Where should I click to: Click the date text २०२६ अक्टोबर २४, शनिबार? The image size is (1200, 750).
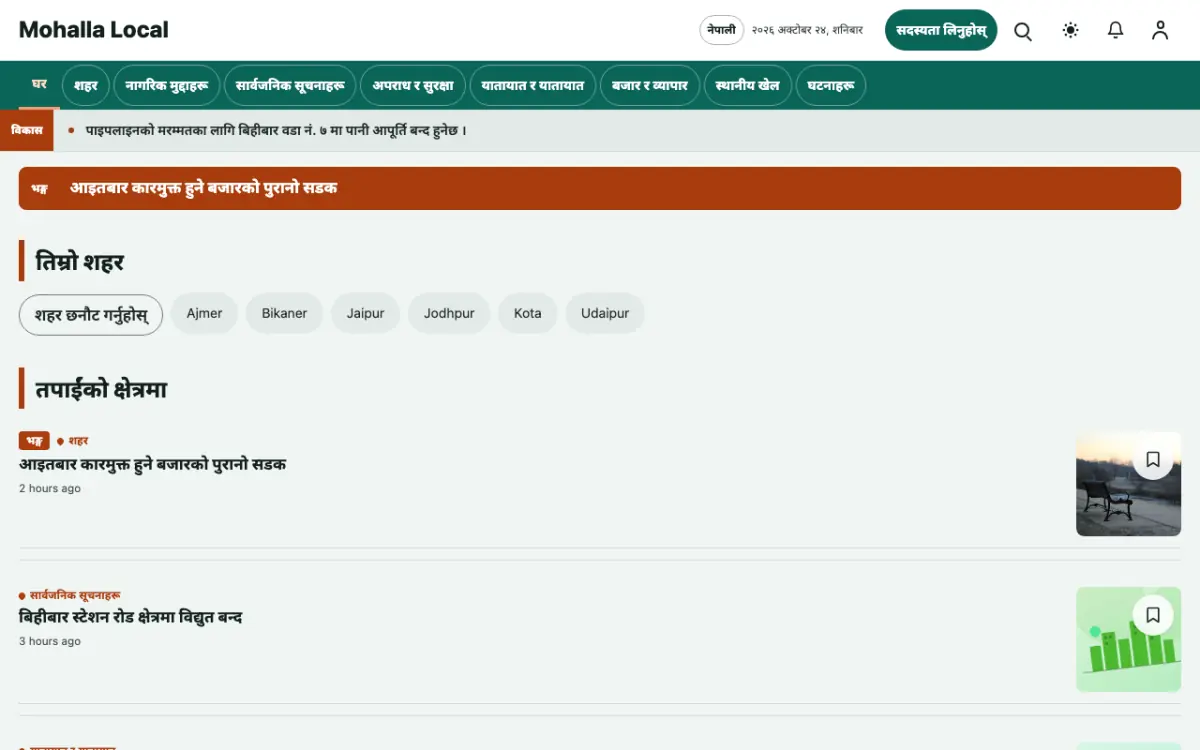(x=807, y=31)
